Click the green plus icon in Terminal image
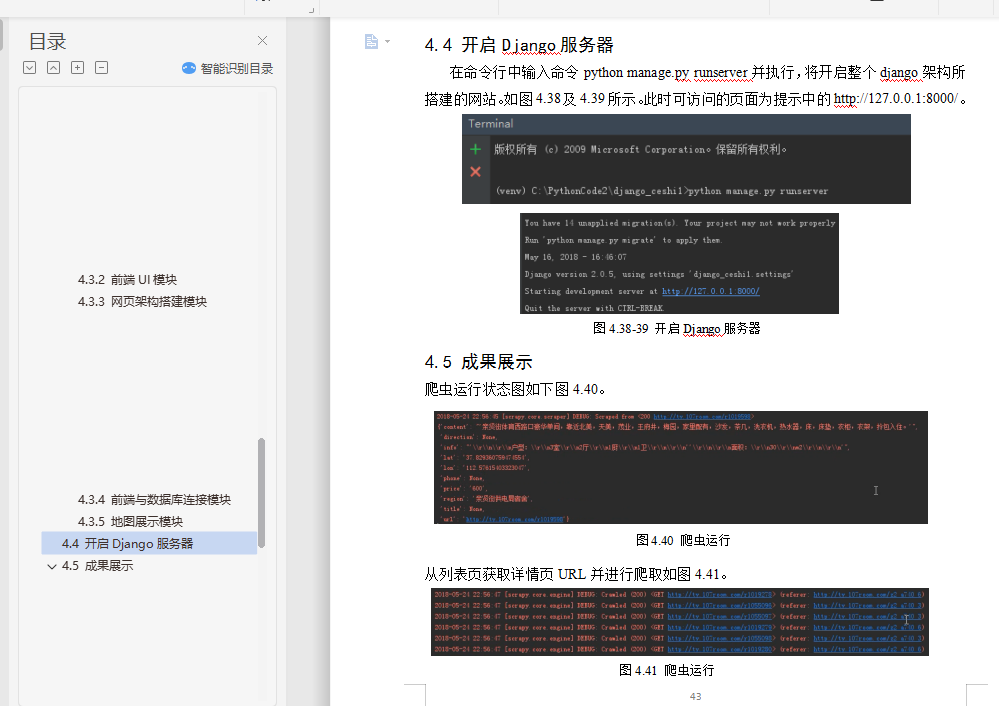The height and width of the screenshot is (706, 999). [x=475, y=150]
